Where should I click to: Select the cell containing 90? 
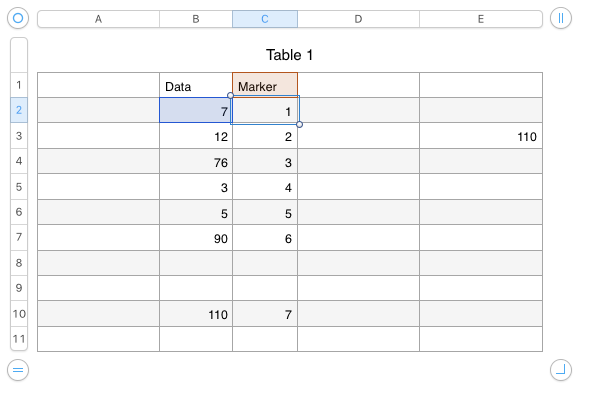pyautogui.click(x=196, y=238)
